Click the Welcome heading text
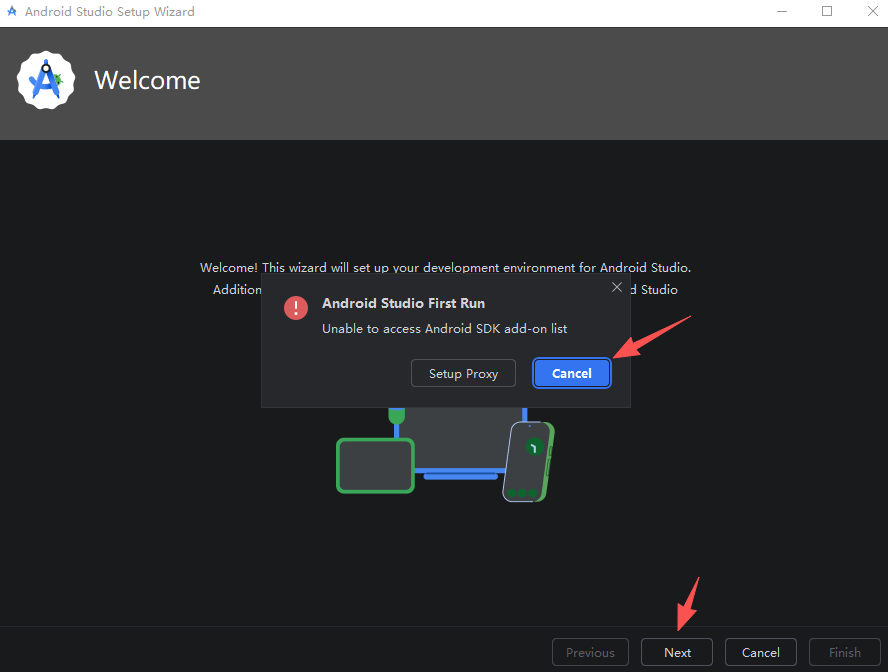 point(147,80)
